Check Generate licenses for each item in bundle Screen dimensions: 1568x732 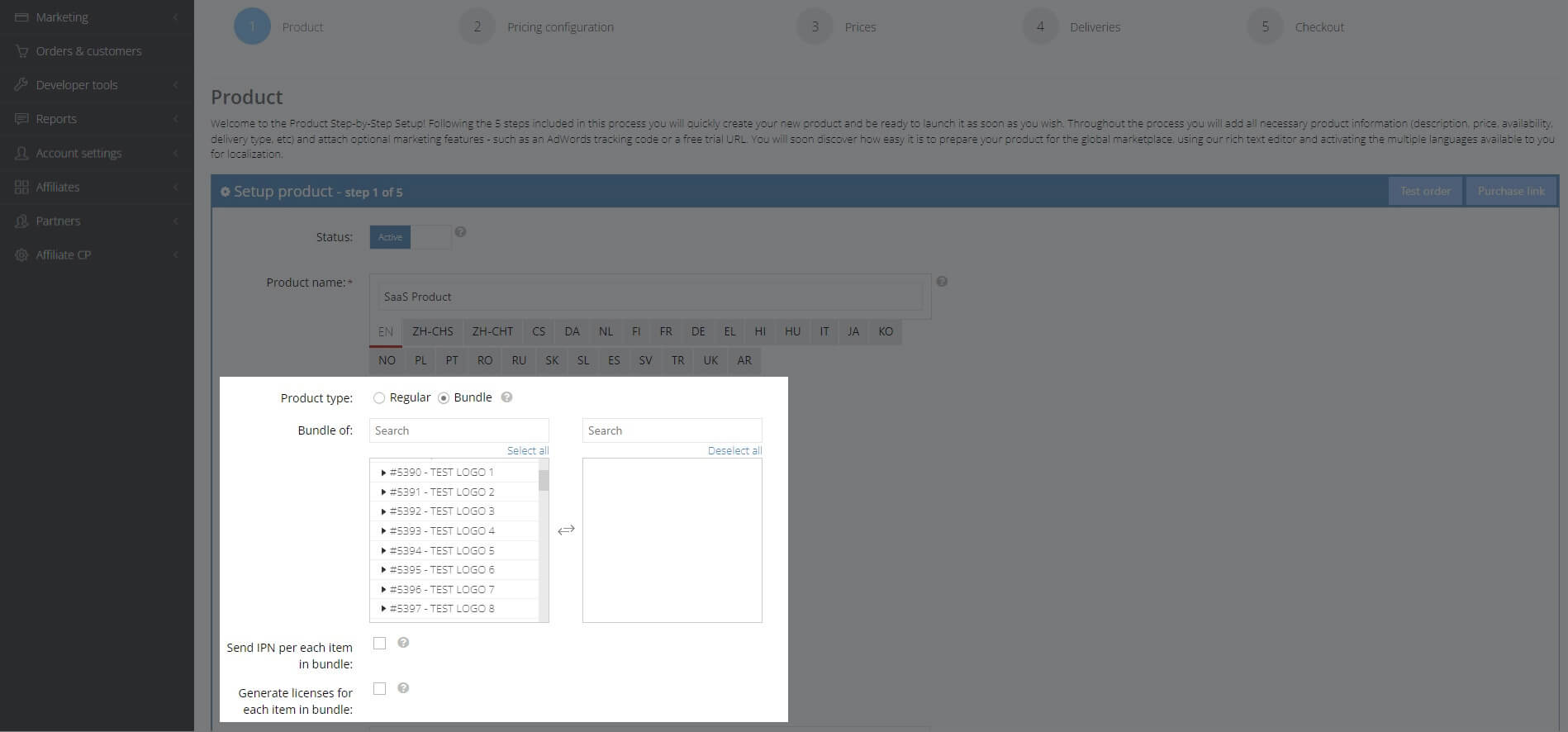(380, 689)
